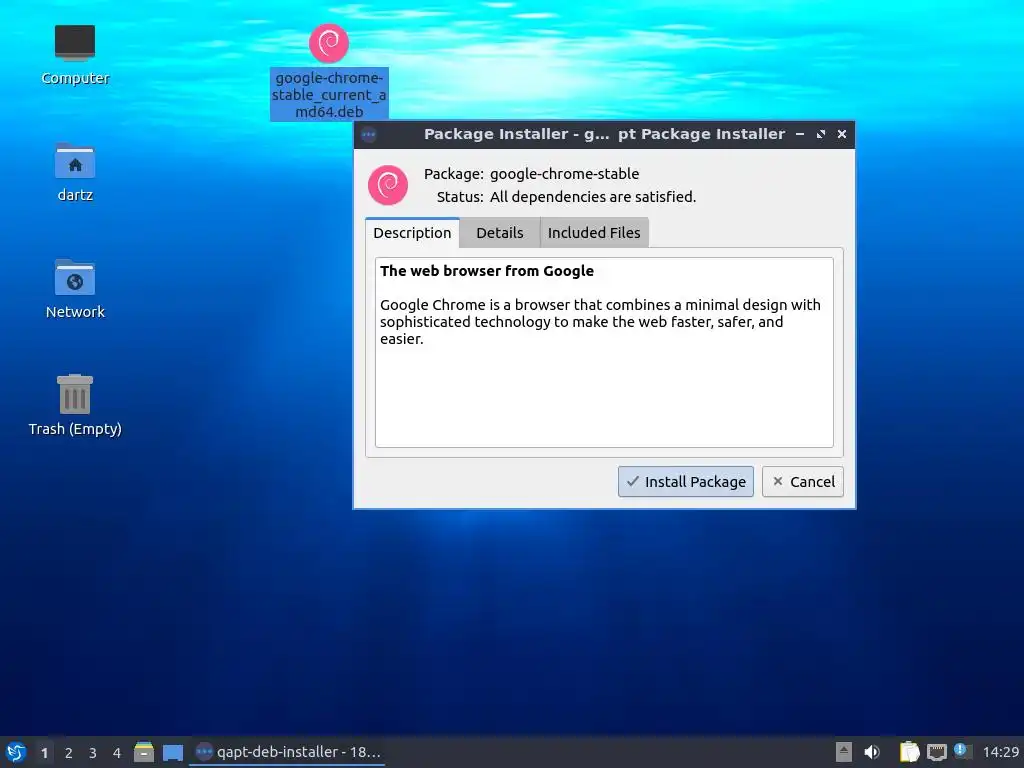Open the Lubuntu start menu
Image resolution: width=1024 pixels, height=768 pixels.
[x=15, y=752]
